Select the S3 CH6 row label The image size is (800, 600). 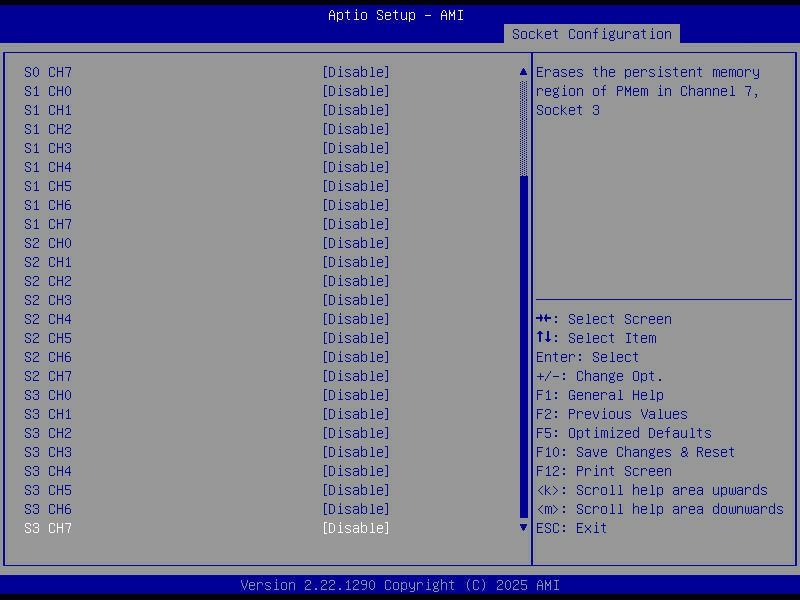click(x=48, y=509)
